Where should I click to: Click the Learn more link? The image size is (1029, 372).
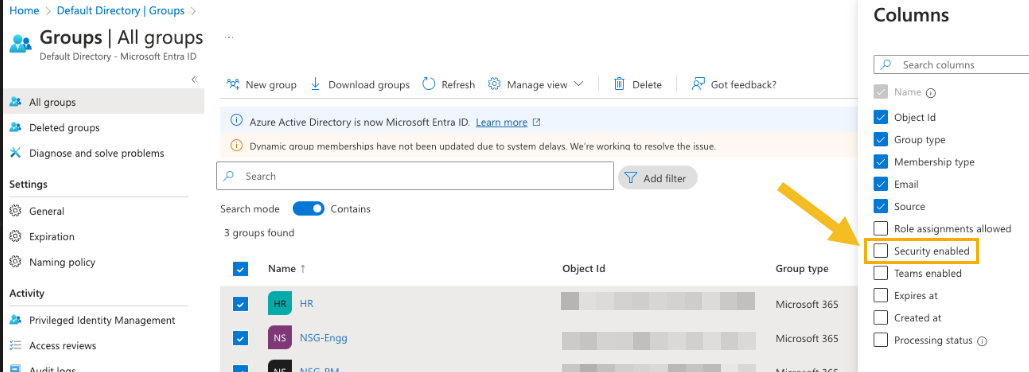point(501,122)
